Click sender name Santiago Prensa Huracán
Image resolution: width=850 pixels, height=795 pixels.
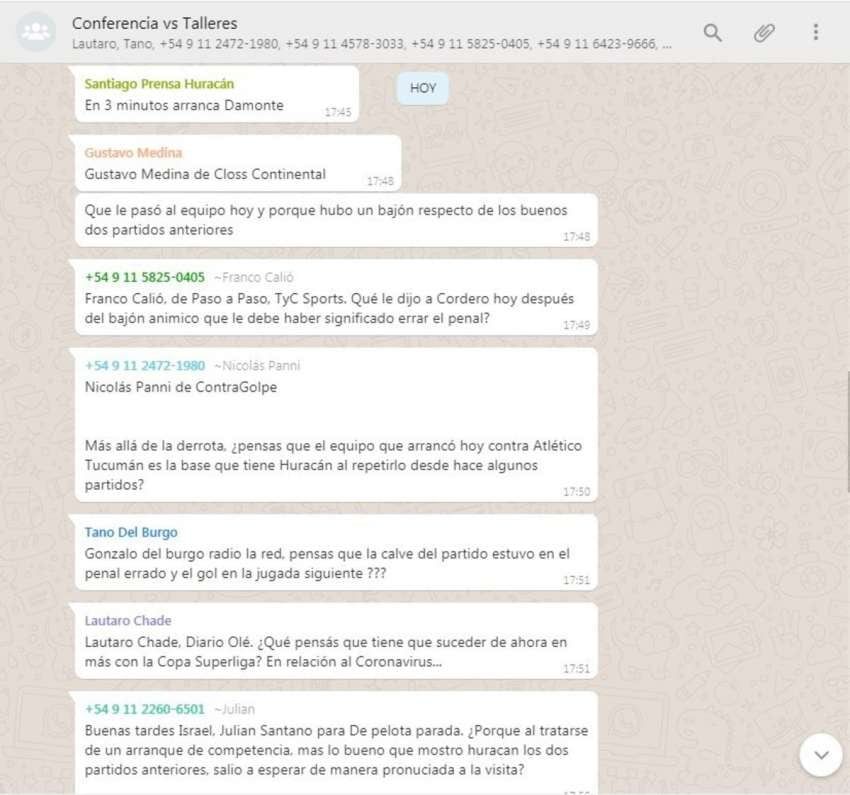tap(159, 84)
